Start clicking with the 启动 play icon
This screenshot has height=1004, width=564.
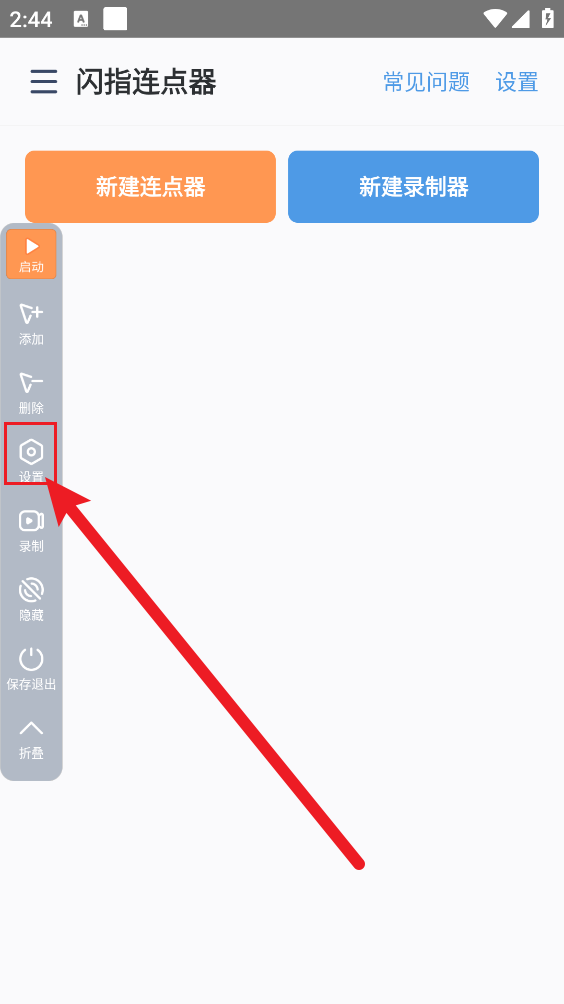31,254
